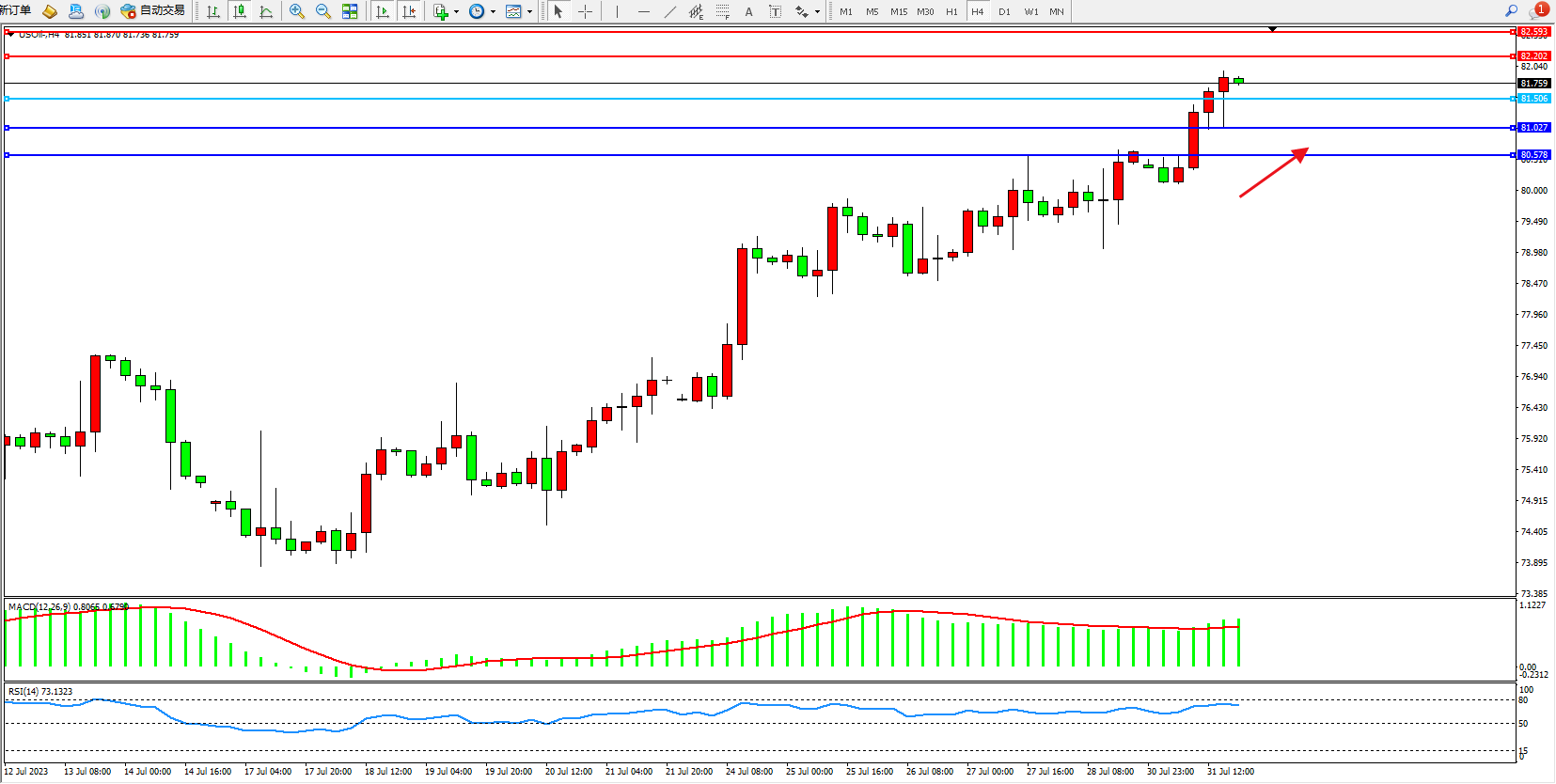Click the 新订单 new order button
The image size is (1556, 784).
pyautogui.click(x=16, y=11)
